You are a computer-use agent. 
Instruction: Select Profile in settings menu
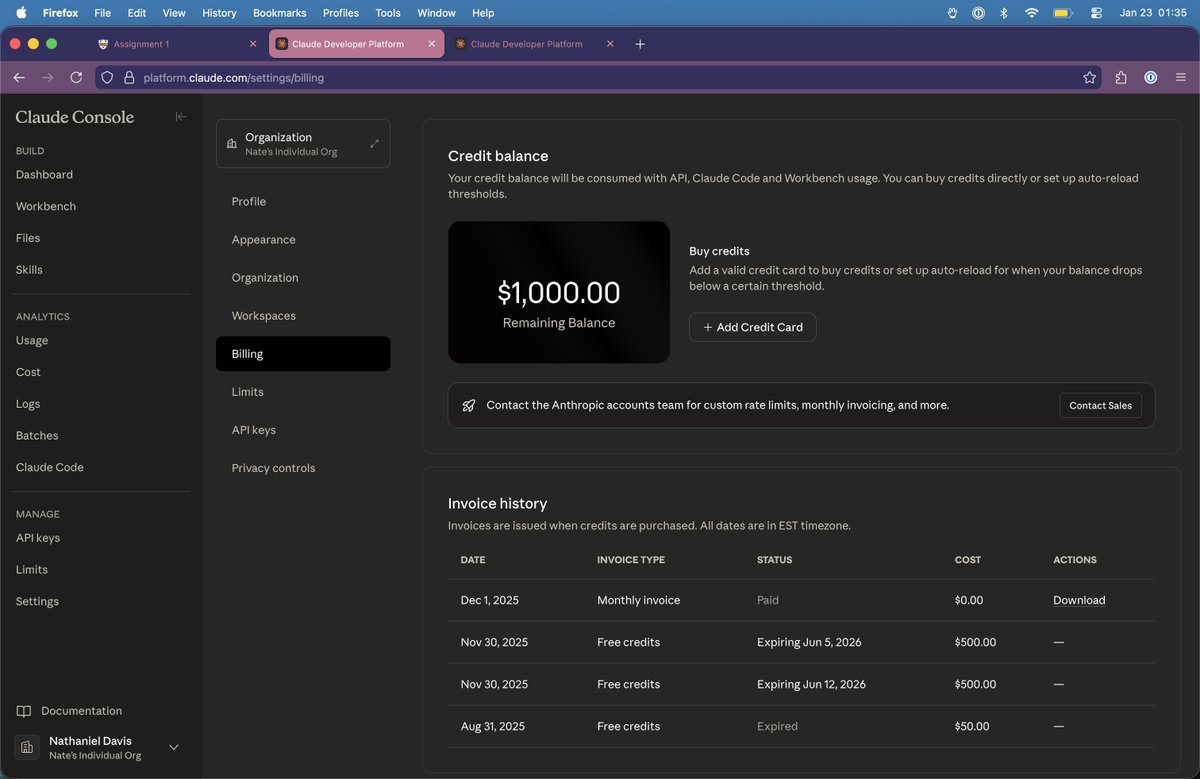(303, 201)
